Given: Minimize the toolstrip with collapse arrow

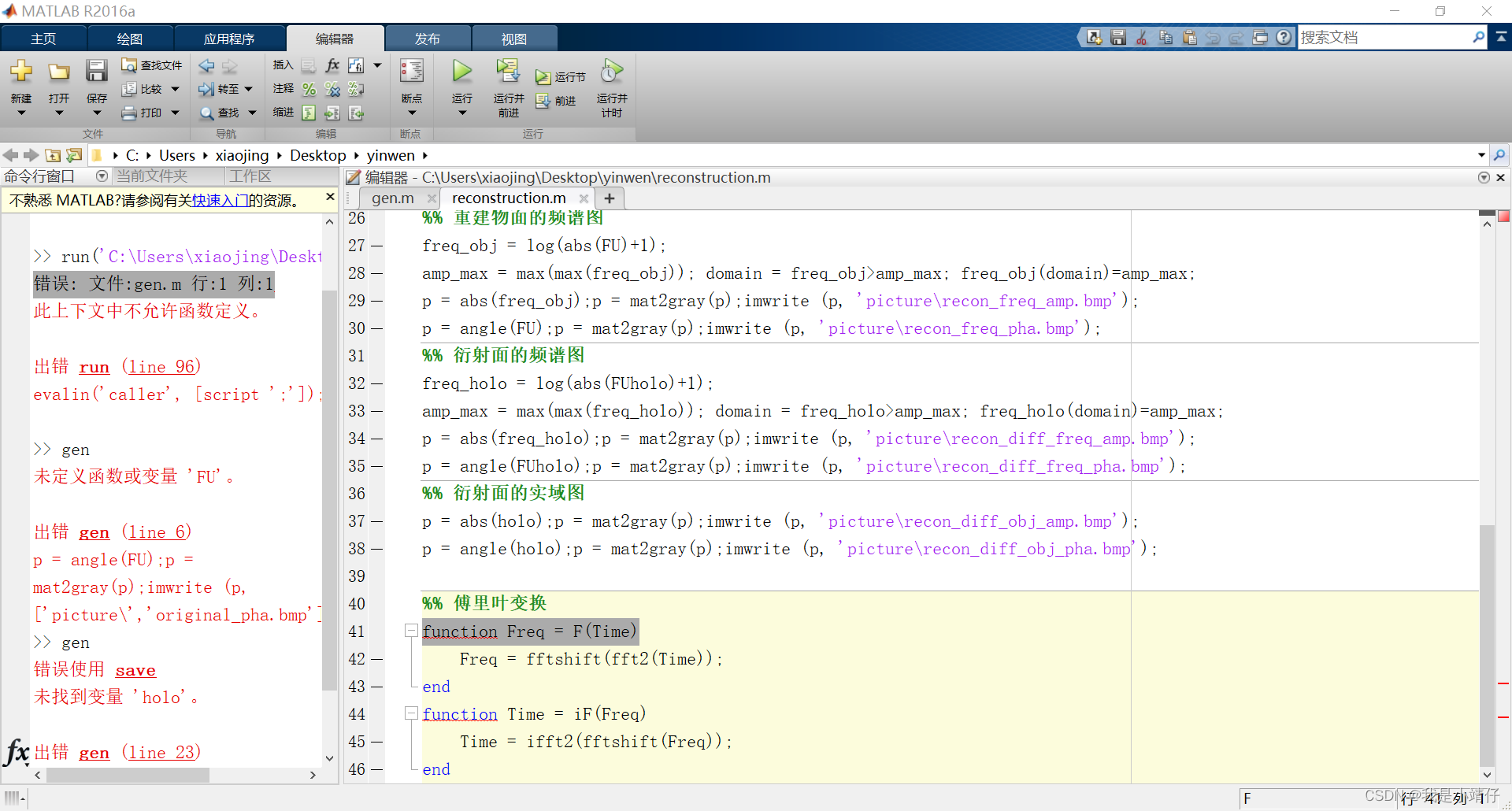Looking at the screenshot, I should pyautogui.click(x=1501, y=37).
